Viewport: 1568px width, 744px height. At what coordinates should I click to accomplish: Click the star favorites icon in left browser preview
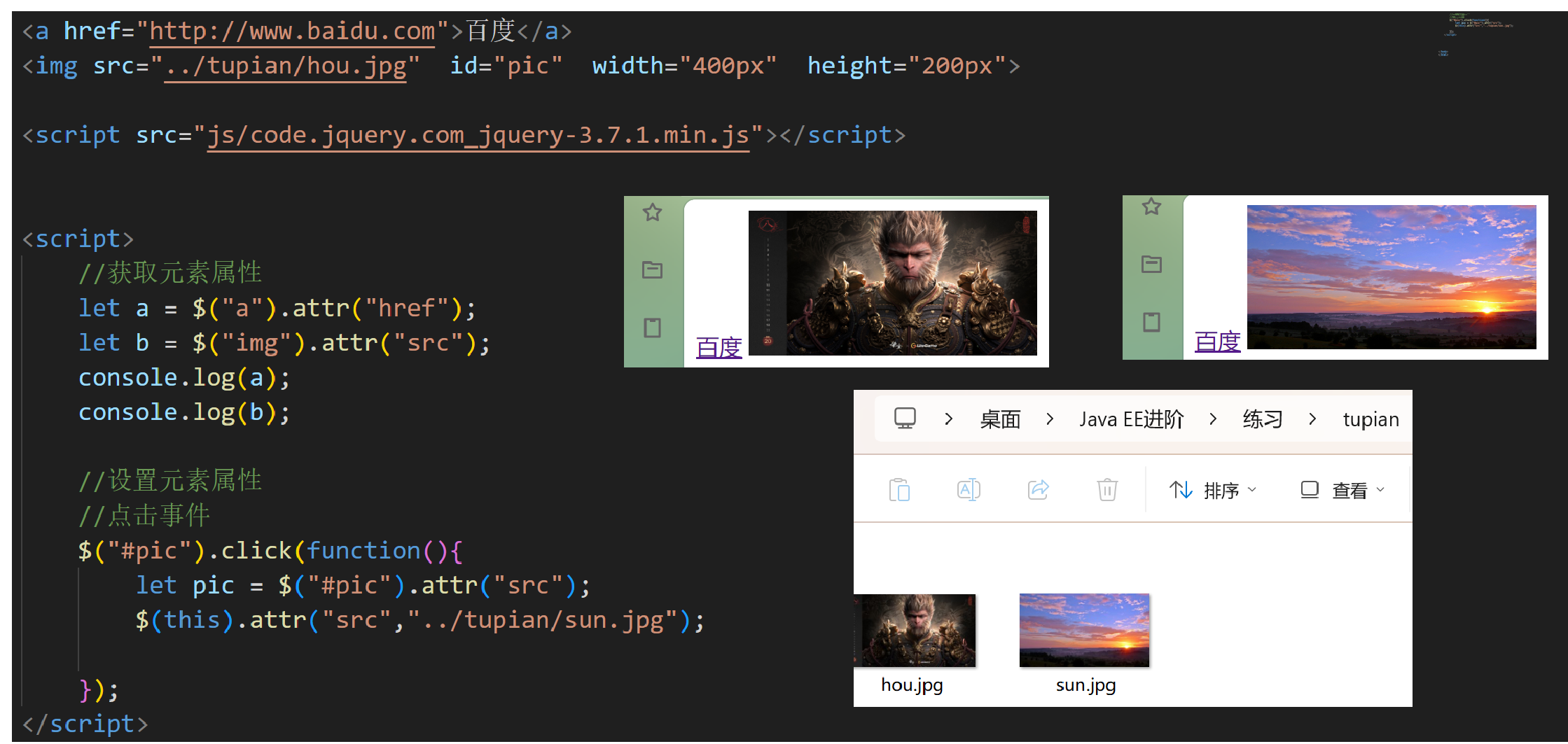tap(652, 212)
